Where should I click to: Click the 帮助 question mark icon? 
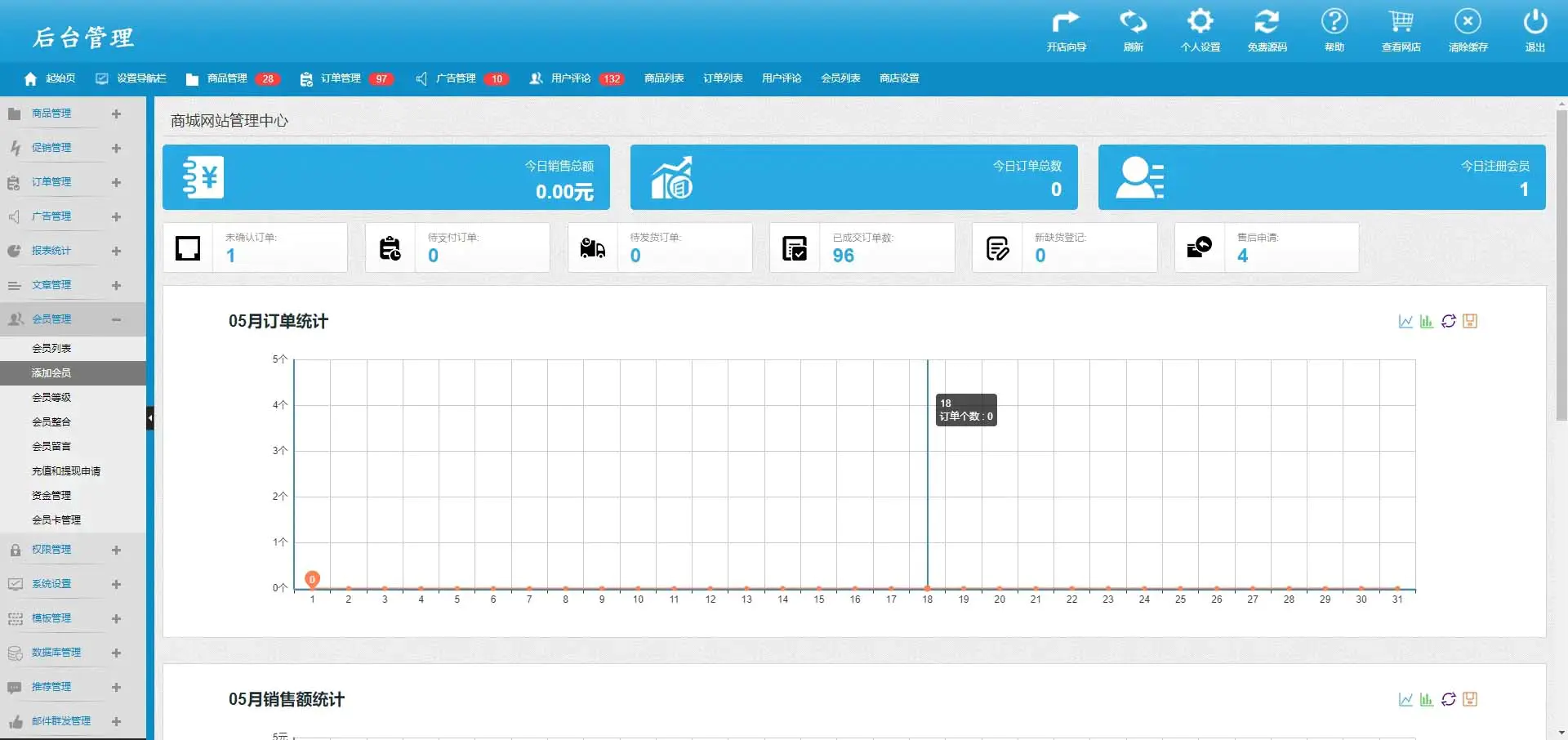1334,22
